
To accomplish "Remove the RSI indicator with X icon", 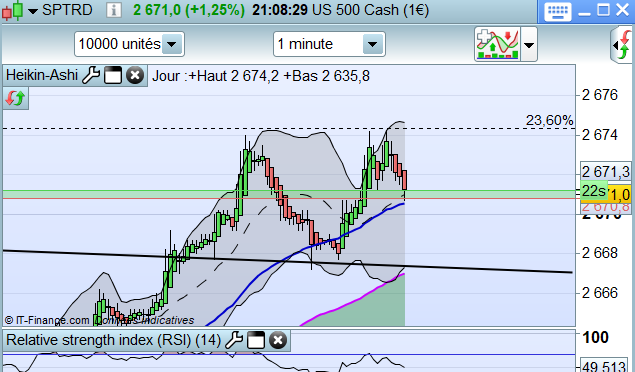I will click(278, 340).
